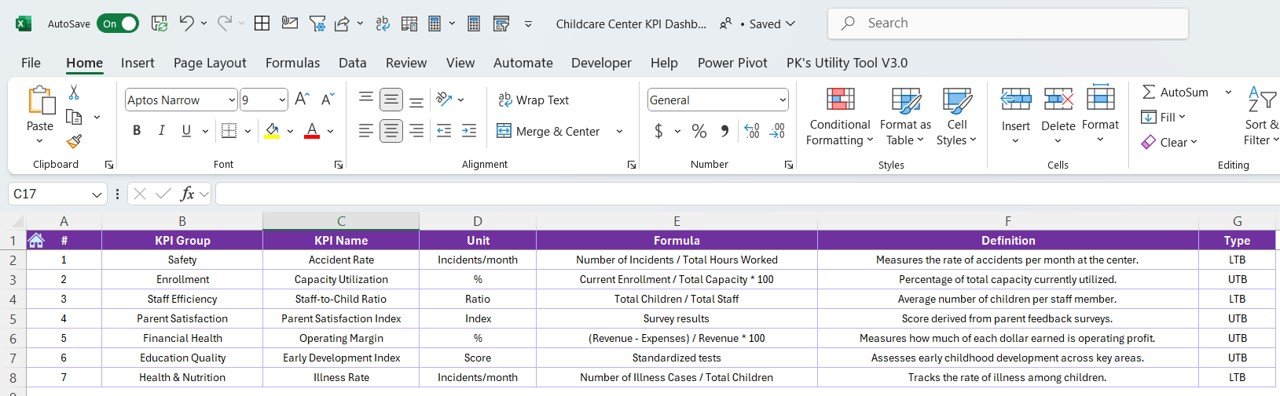Open the File menu
Viewport: 1280px width, 396px height.
point(31,62)
